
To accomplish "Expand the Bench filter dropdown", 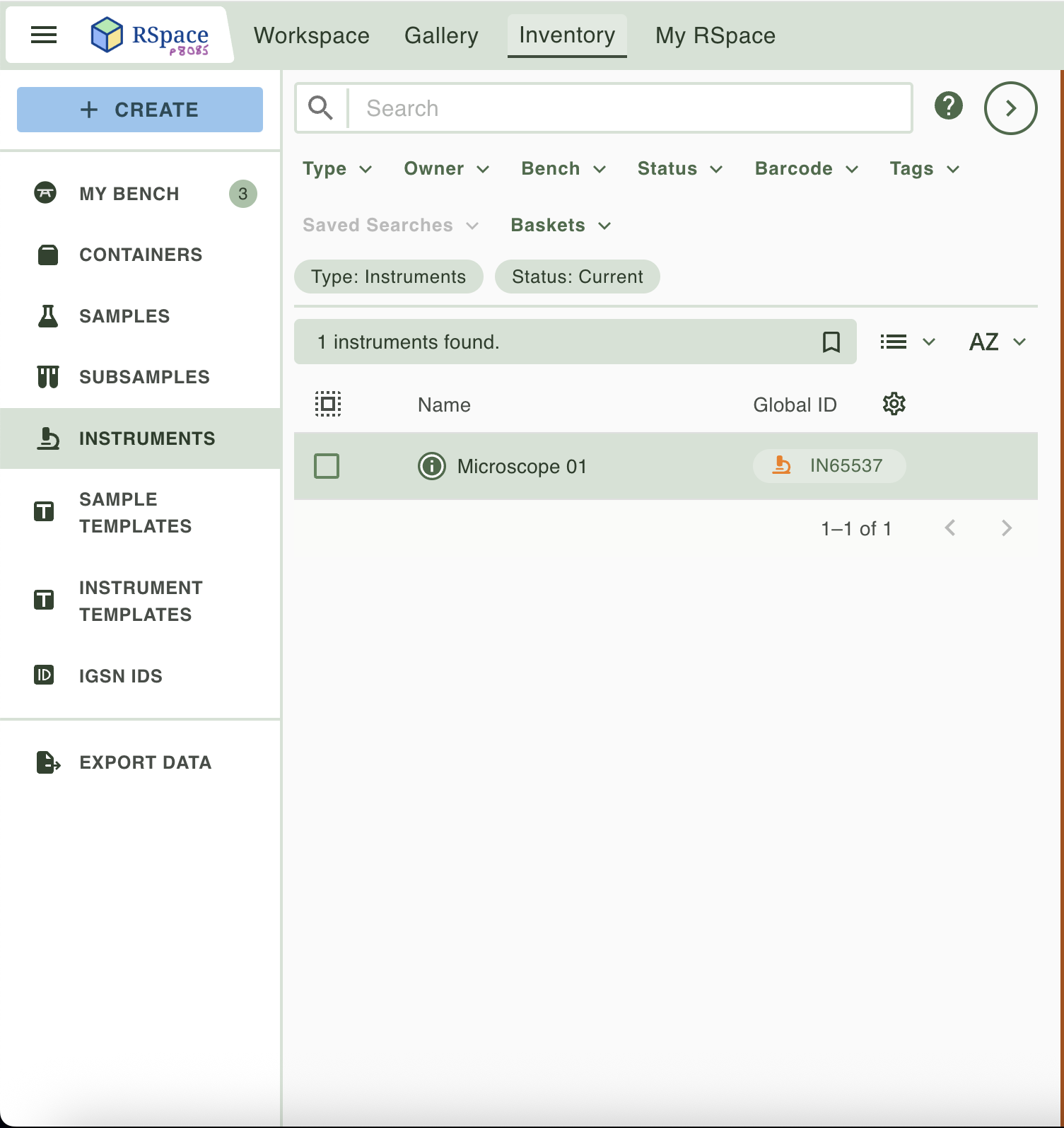I will pyautogui.click(x=563, y=169).
